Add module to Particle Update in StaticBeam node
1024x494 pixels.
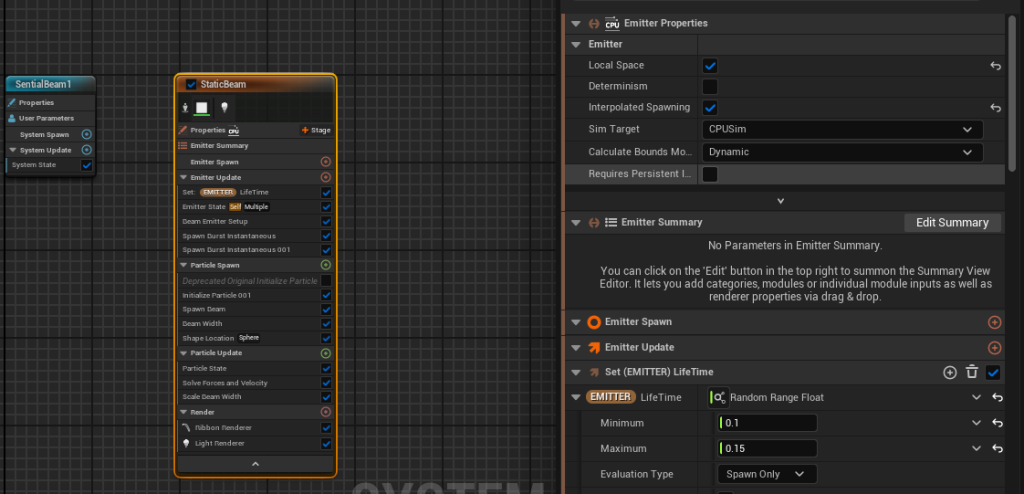tap(325, 353)
